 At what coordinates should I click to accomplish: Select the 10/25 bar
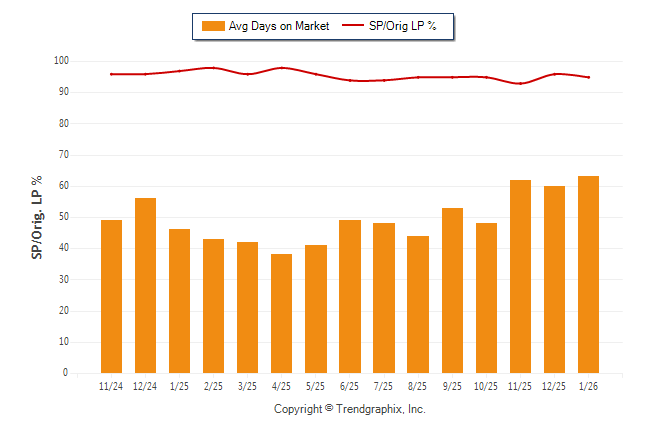coord(486,297)
